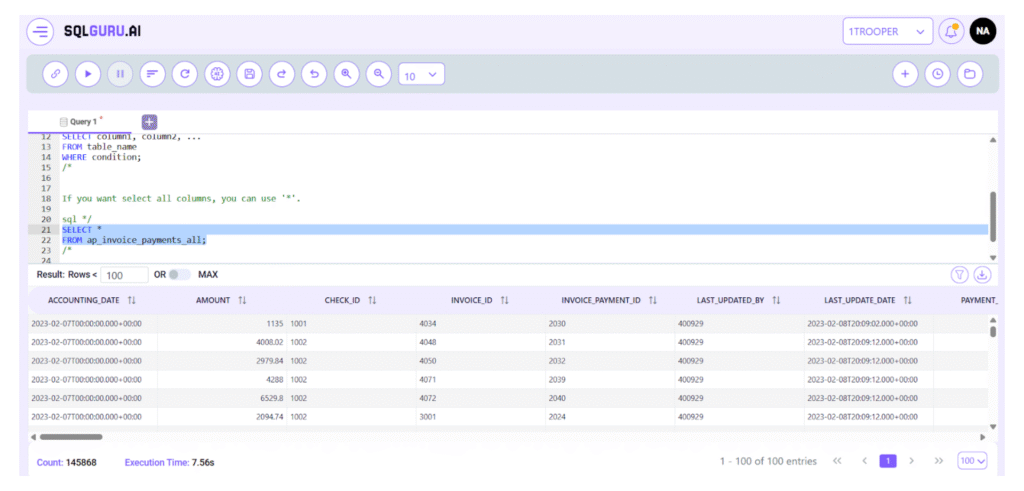The height and width of the screenshot is (491, 1024).
Task: Go to page 1 in pagination
Action: pos(887,461)
